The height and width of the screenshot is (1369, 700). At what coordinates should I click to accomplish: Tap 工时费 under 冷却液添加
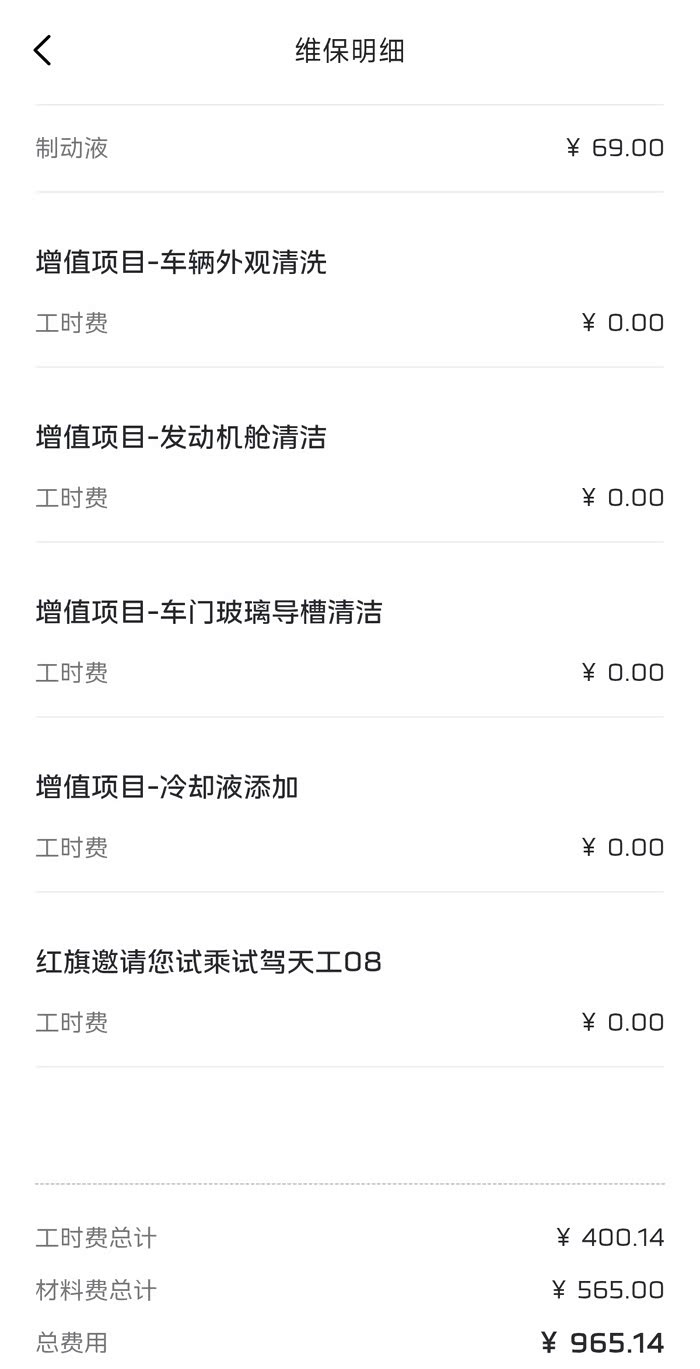72,848
